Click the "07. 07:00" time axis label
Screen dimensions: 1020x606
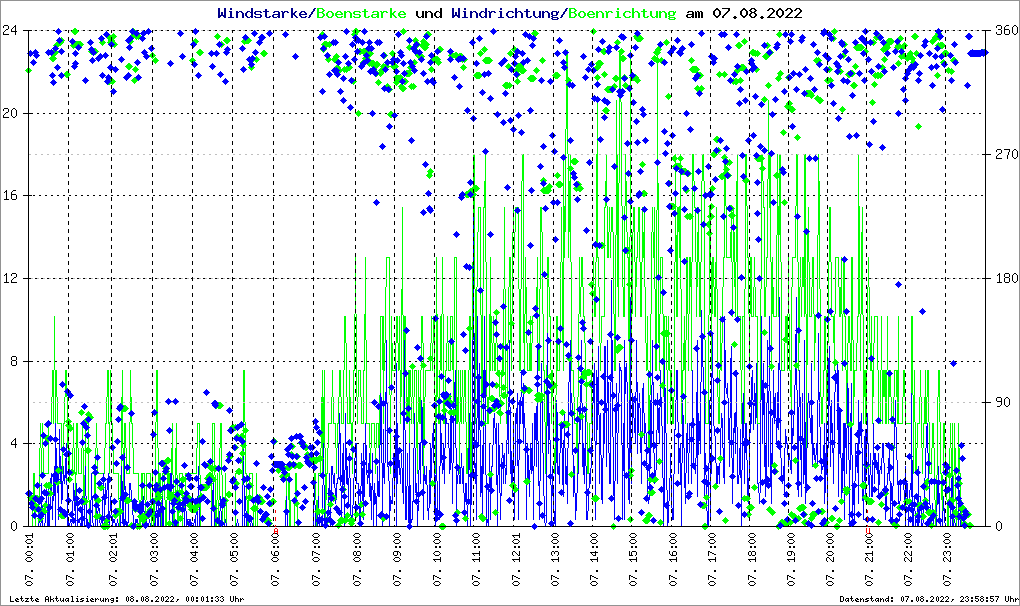coord(315,560)
